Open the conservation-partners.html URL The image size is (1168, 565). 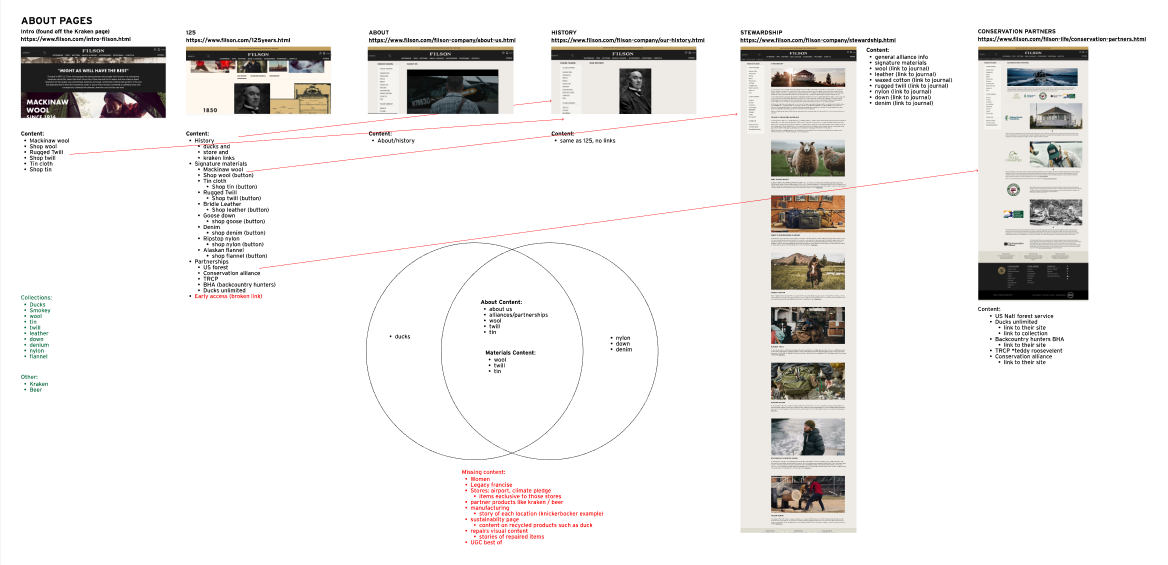click(1061, 39)
